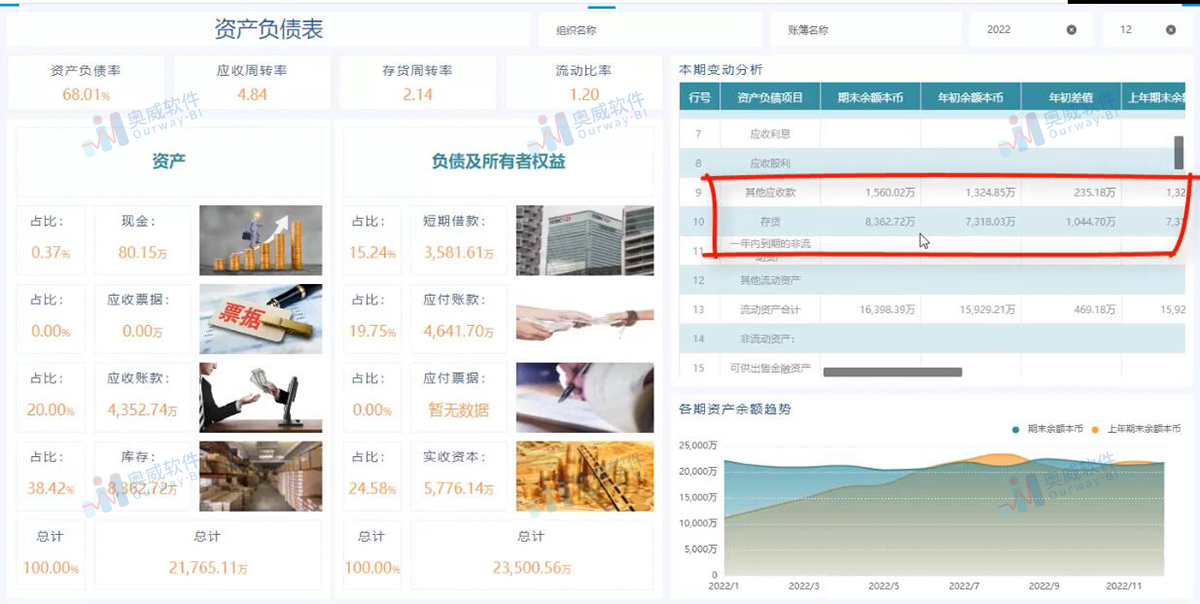Select the 存货周转率 2.14 card
The image size is (1200, 604).
[417, 83]
